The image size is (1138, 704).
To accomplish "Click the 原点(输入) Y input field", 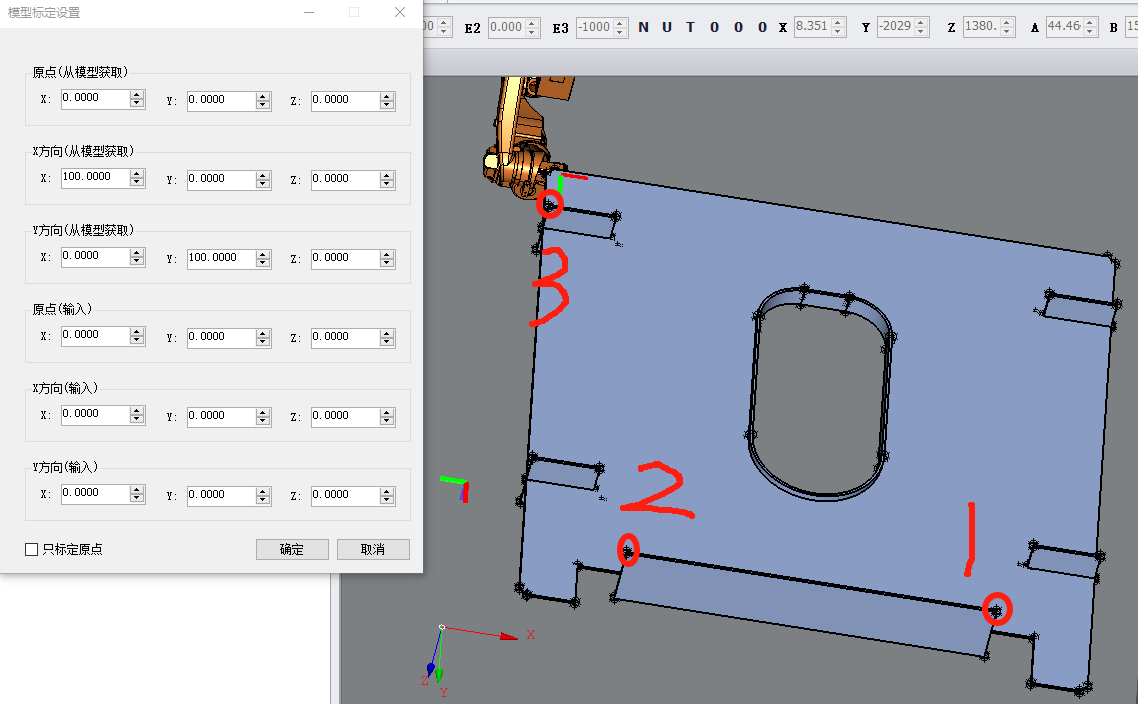I will pos(220,336).
